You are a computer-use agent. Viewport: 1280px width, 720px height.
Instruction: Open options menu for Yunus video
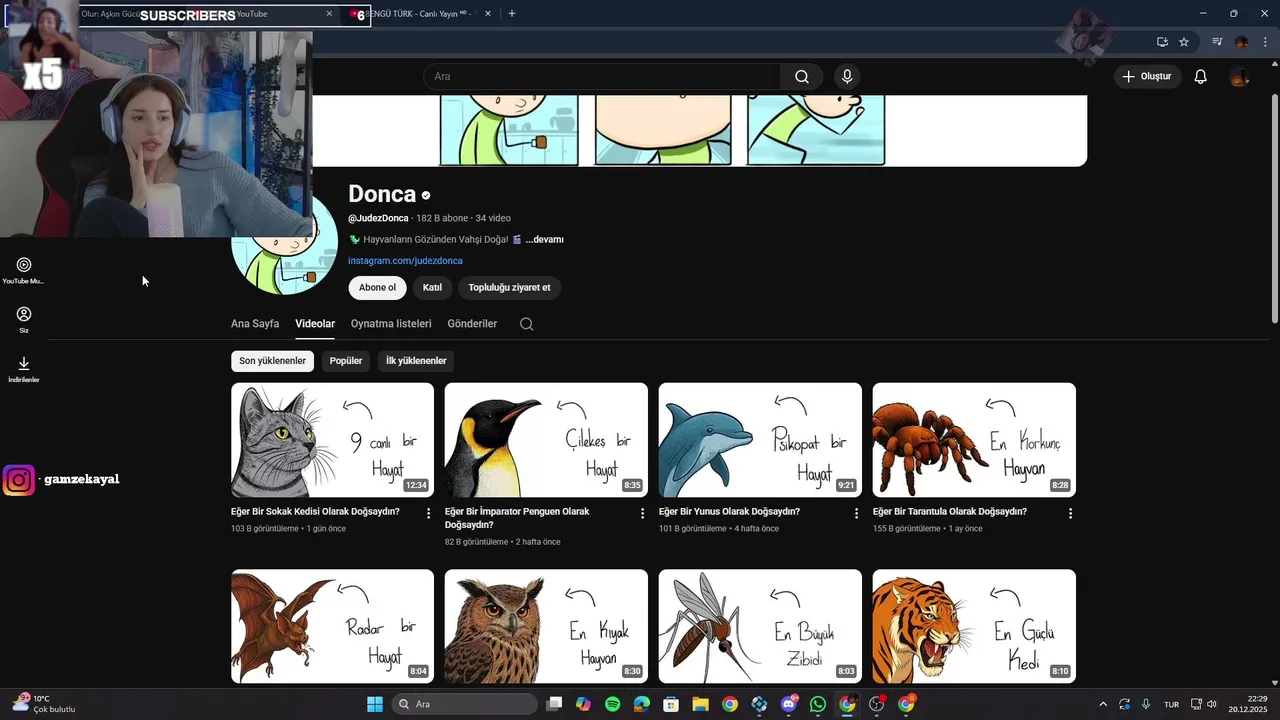856,513
